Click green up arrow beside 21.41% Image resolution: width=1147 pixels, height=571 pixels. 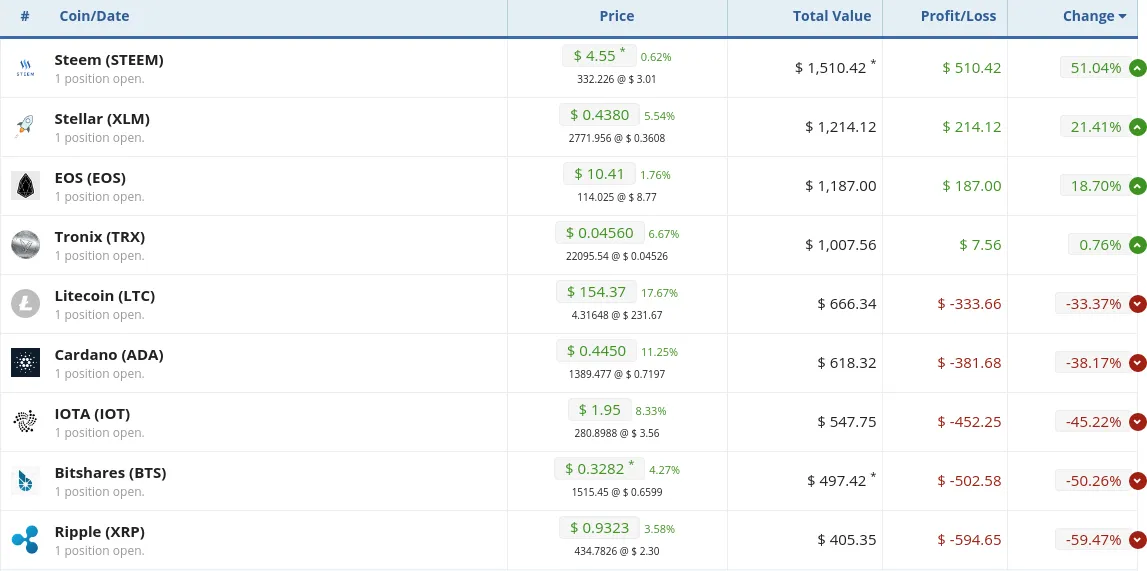coord(1137,127)
